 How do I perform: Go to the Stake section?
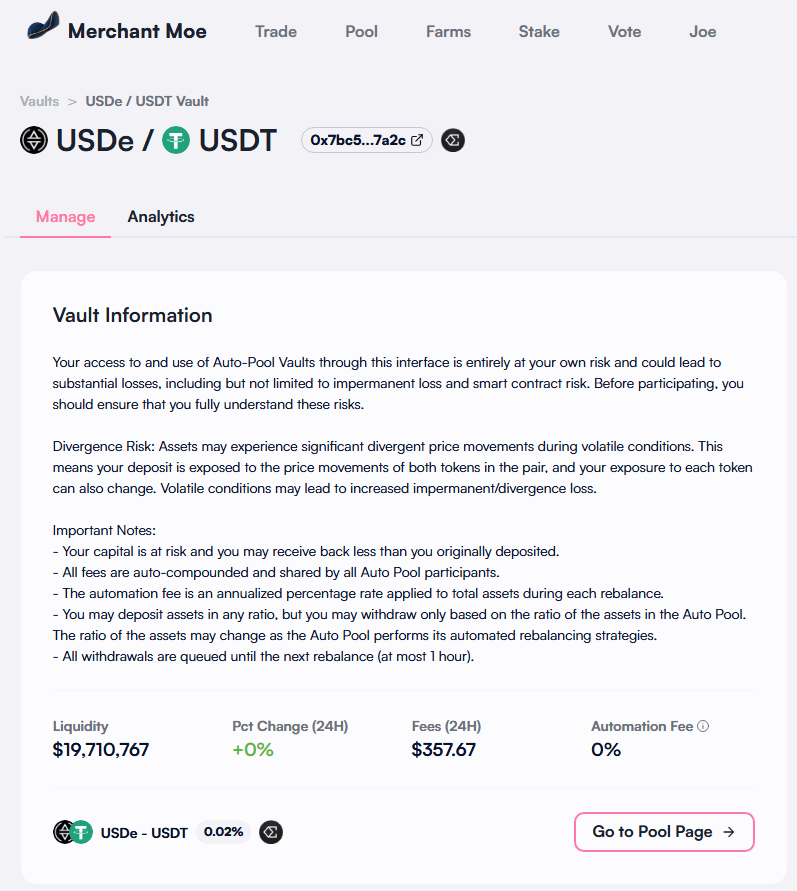click(x=539, y=31)
